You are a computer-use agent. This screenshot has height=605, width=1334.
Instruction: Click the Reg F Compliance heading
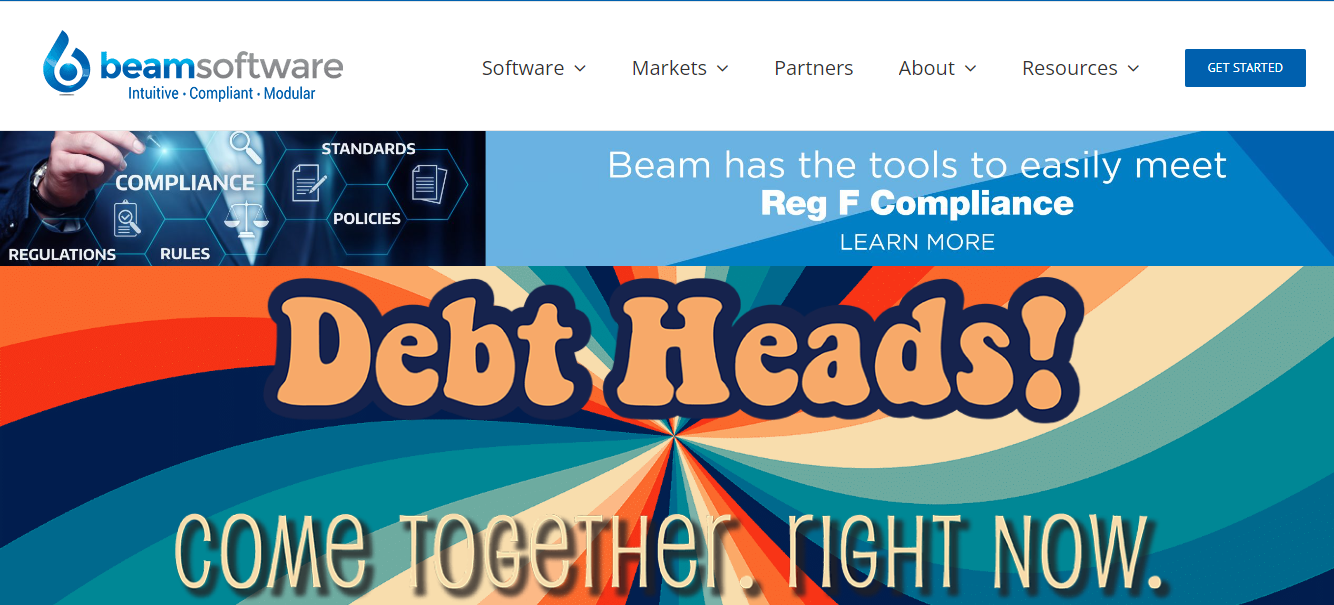(917, 204)
